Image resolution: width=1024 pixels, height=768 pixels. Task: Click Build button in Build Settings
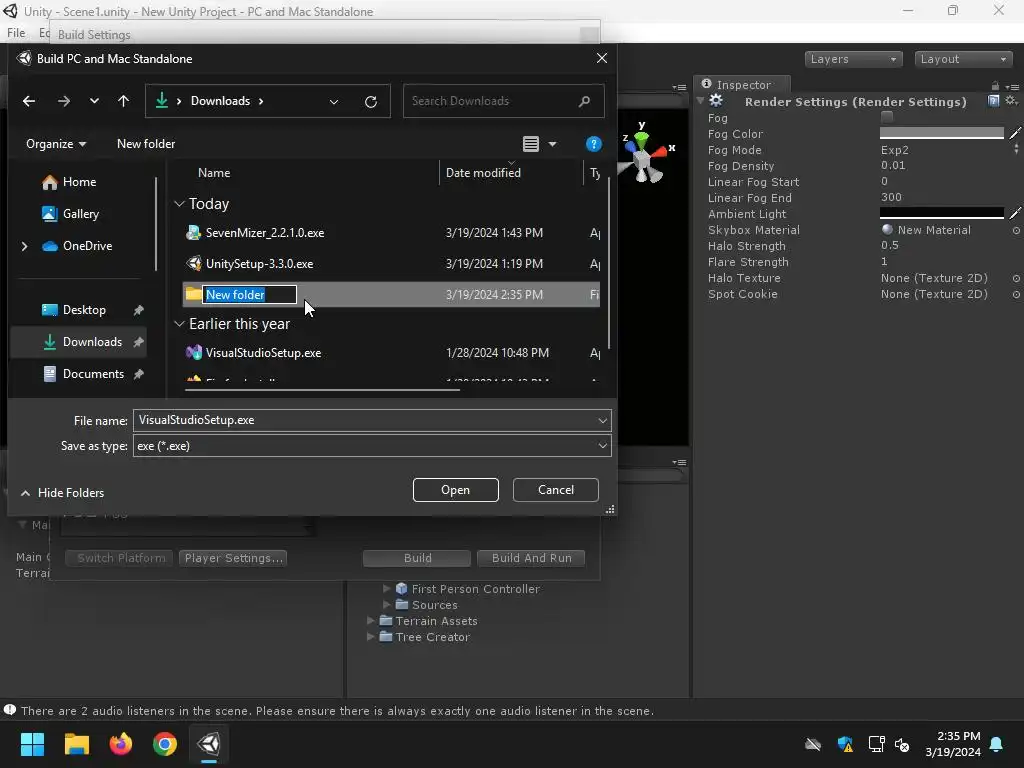click(417, 558)
